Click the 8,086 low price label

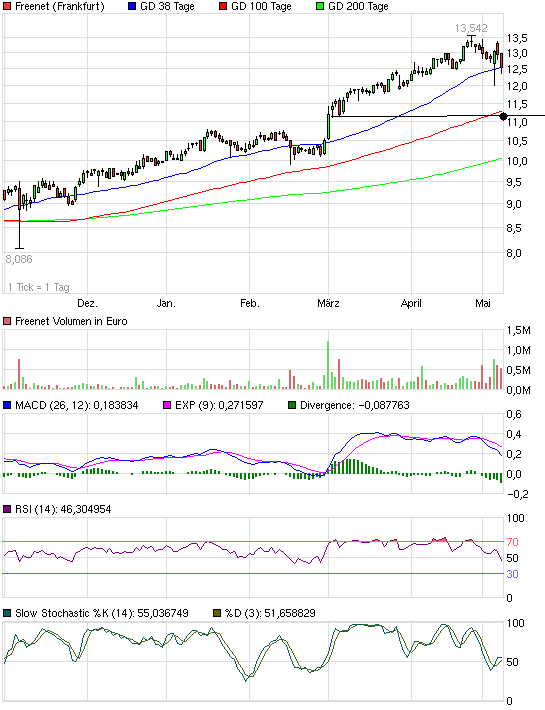(19, 259)
